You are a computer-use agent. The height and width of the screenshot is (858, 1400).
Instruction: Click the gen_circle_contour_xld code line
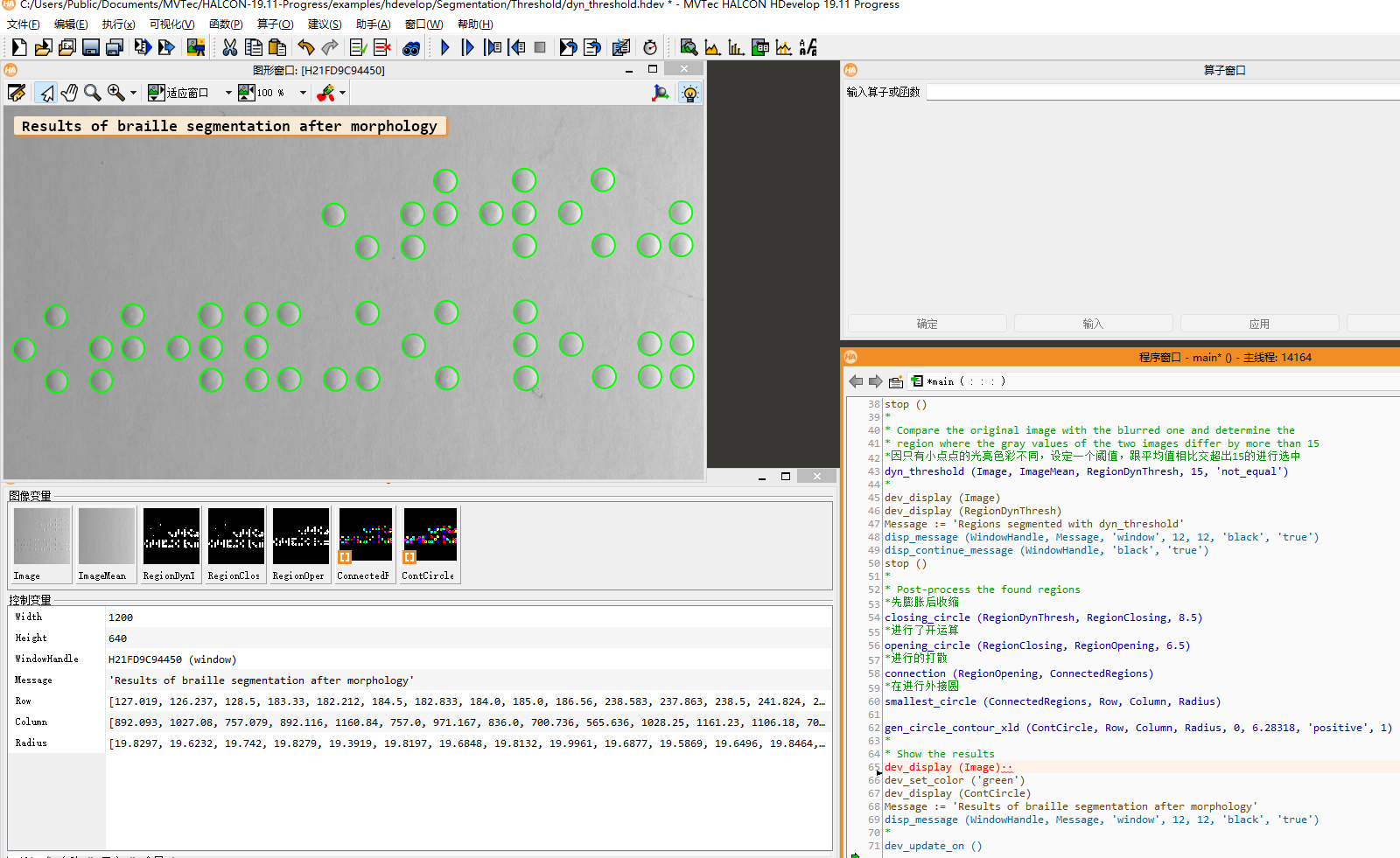1137,728
